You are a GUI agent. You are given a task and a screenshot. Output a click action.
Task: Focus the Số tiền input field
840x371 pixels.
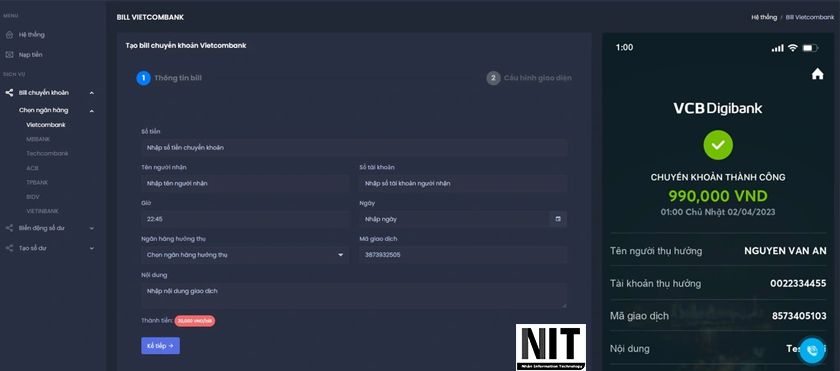click(x=354, y=147)
